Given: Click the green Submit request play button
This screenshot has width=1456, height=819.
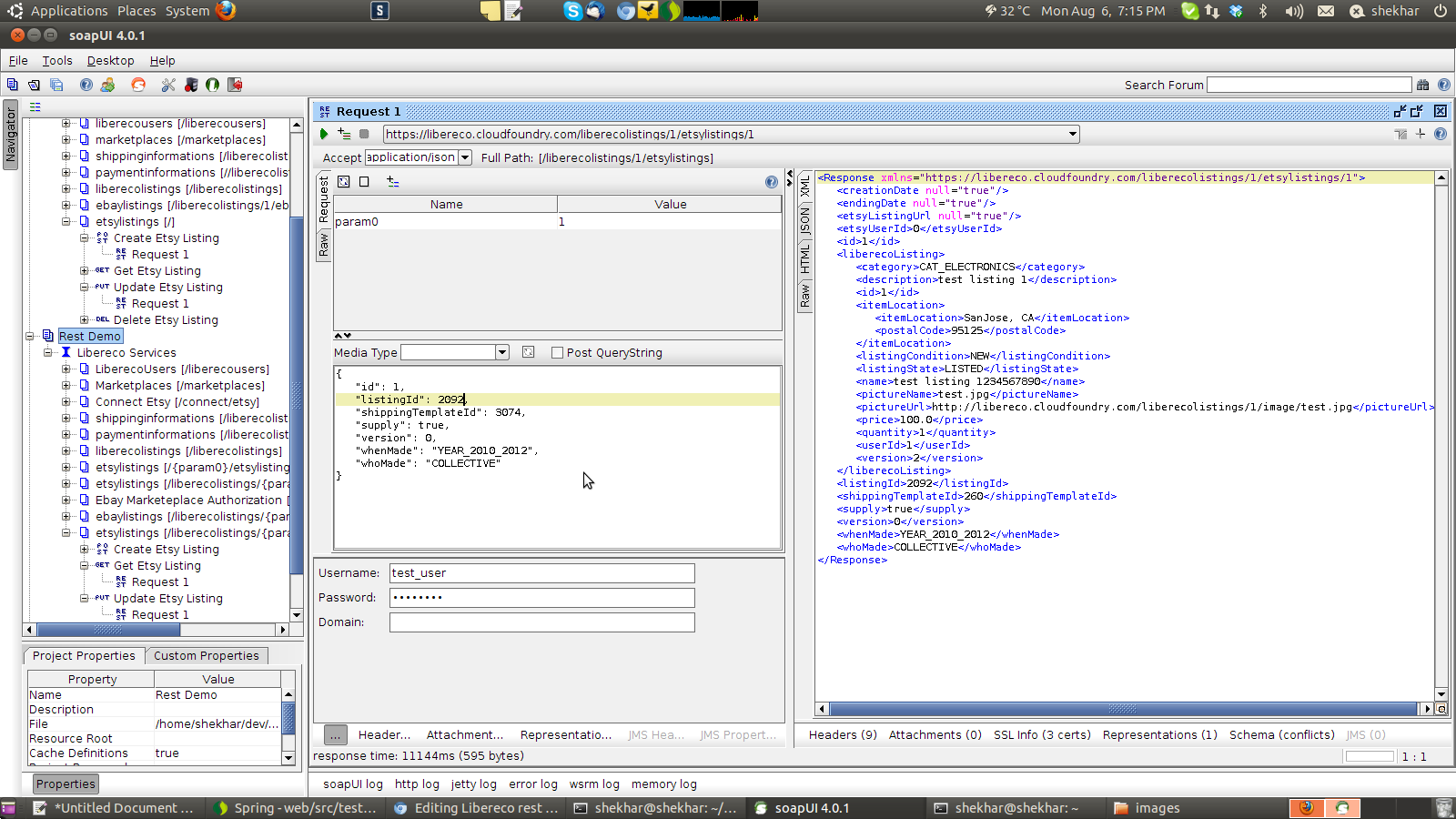Looking at the screenshot, I should tap(324, 134).
